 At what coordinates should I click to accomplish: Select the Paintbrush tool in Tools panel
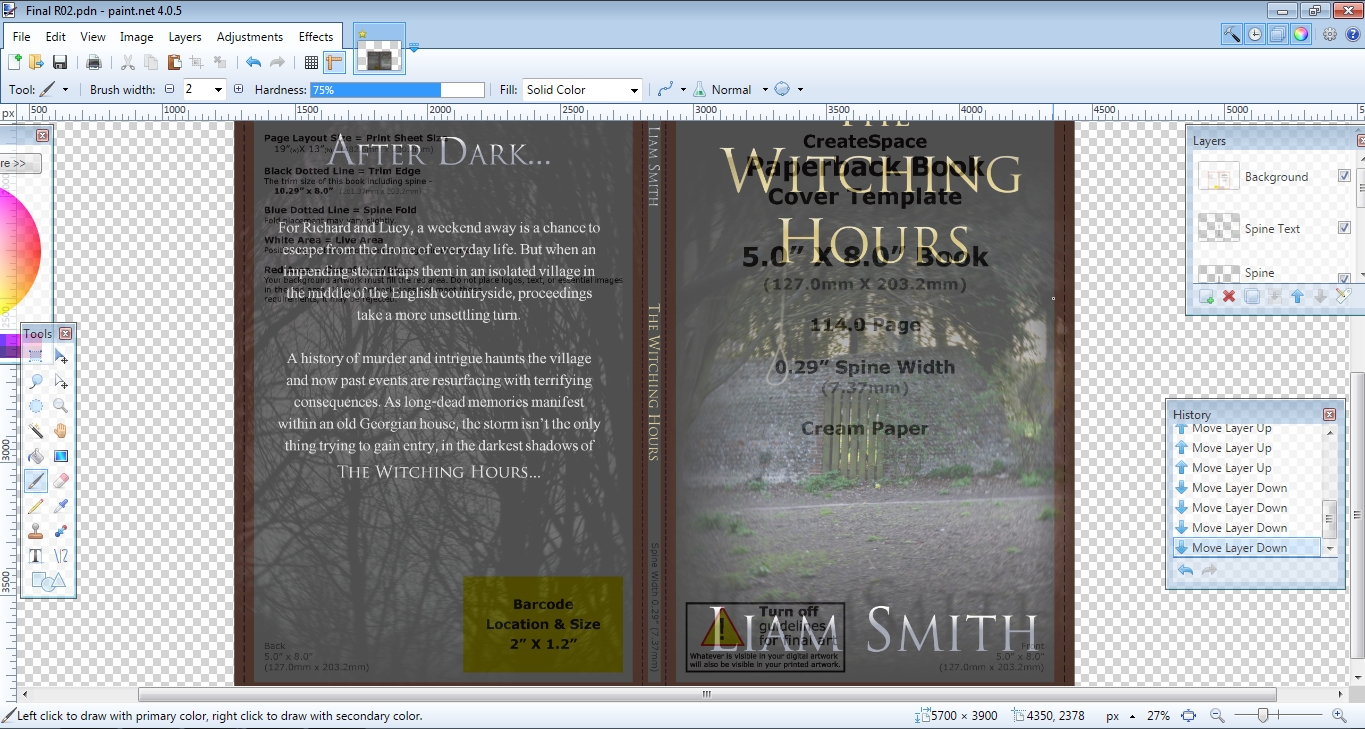point(36,481)
